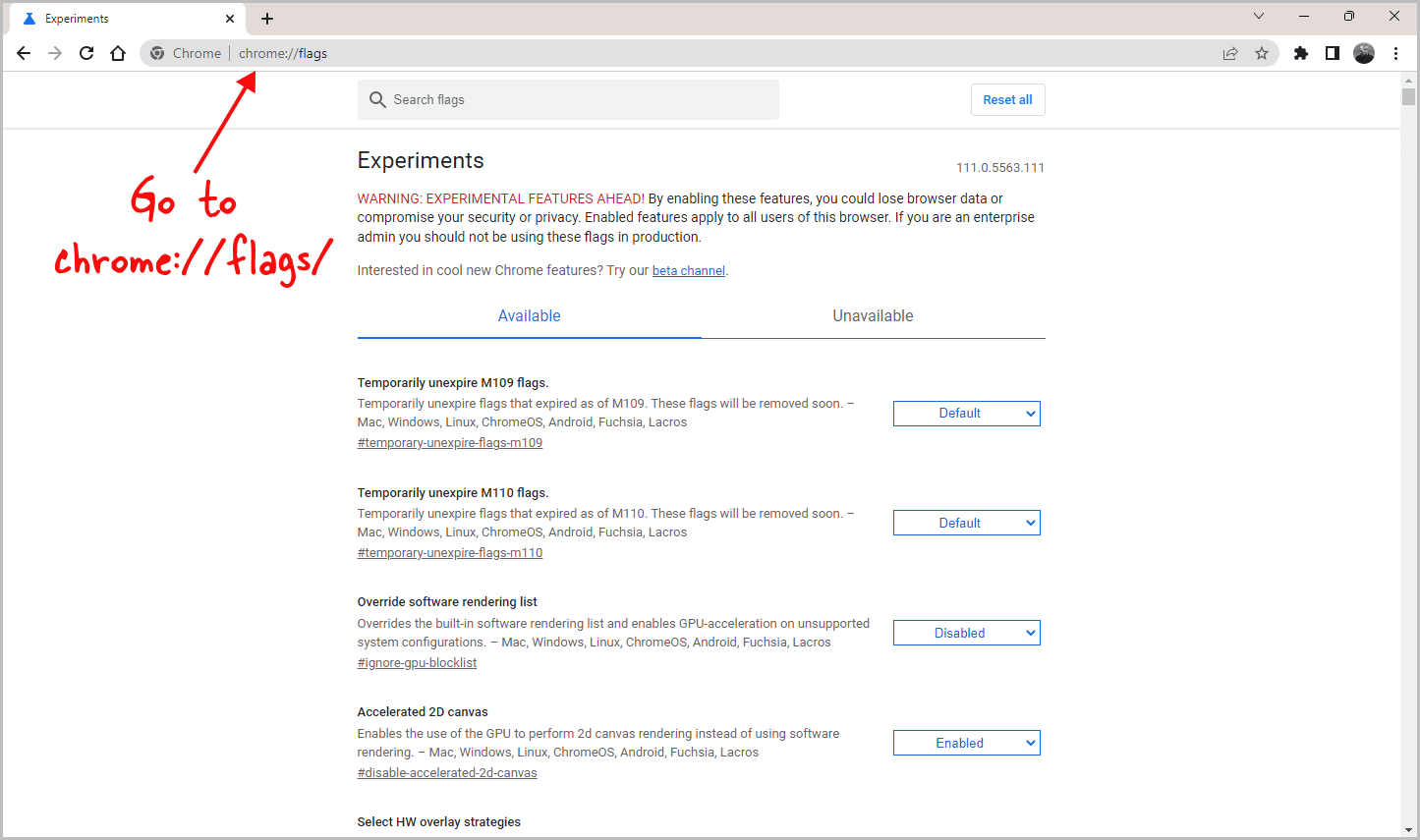Open the Temporarily unexpire M109 flags dropdown

[x=966, y=413]
